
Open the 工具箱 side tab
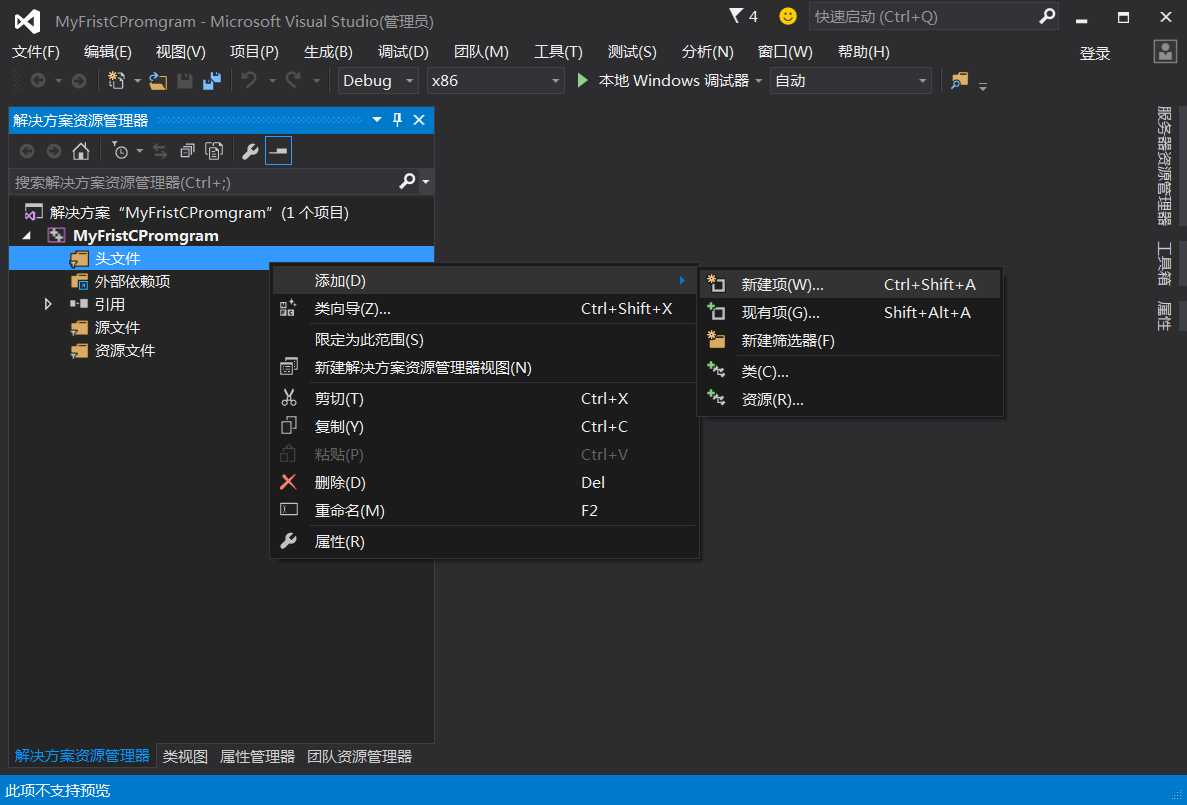click(x=1164, y=263)
